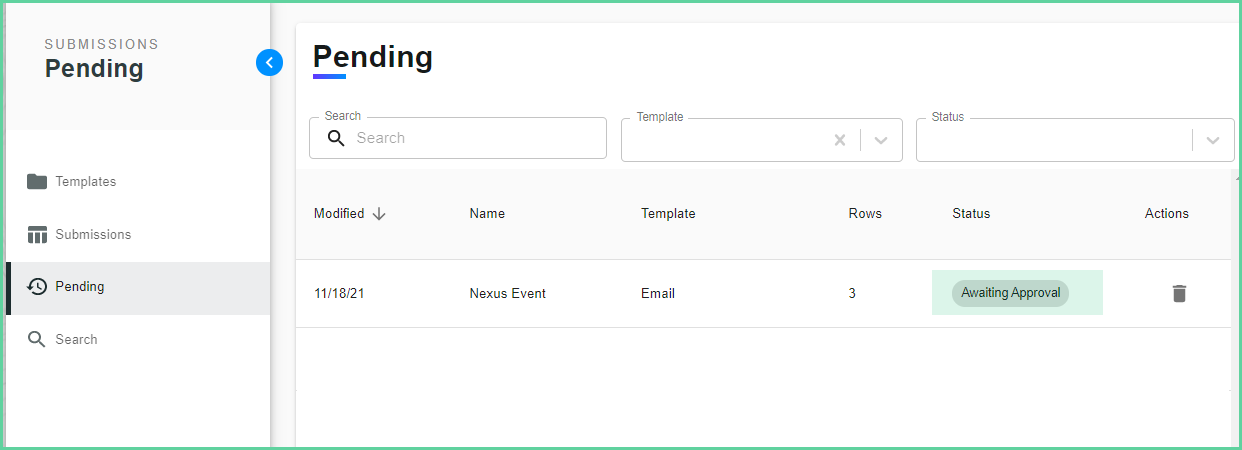Screen dimensions: 1242x450
Task: Expand the Status dropdown arrow
Action: point(1213,140)
